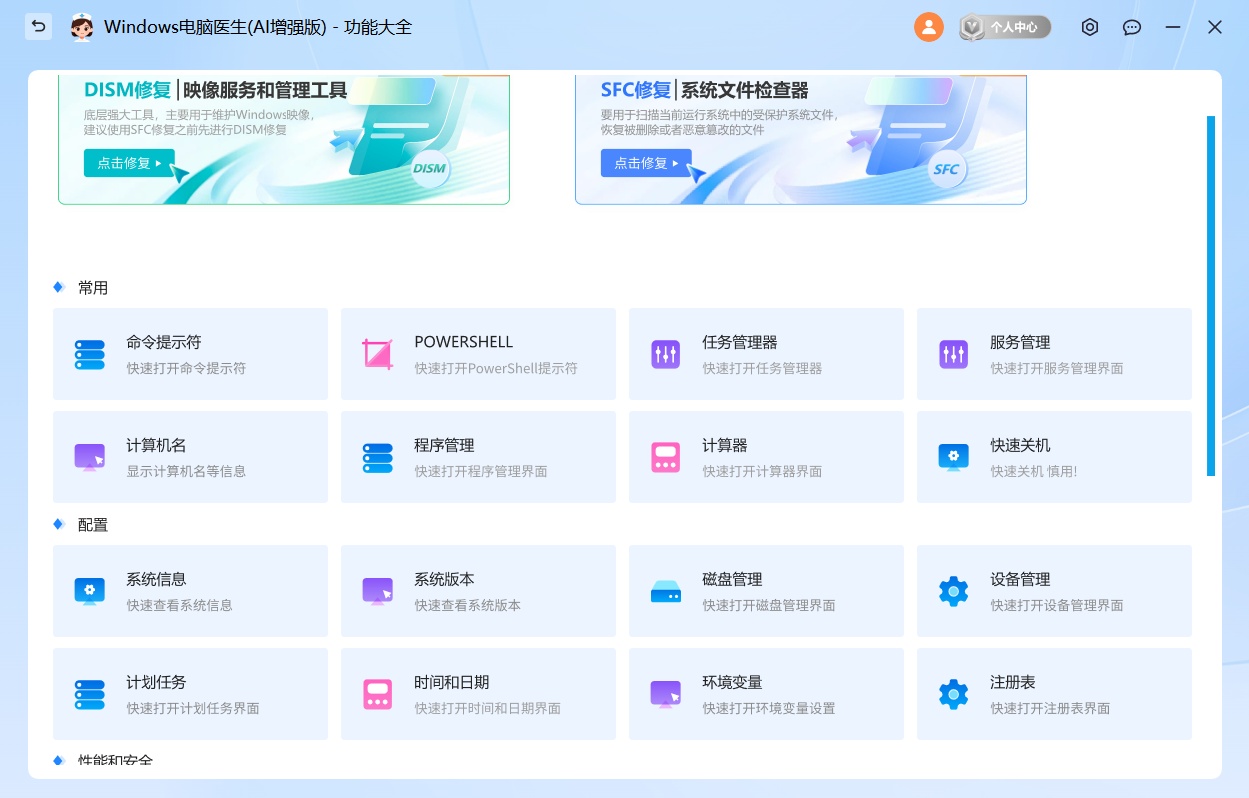Open the feedback chat bubble icon
The width and height of the screenshot is (1249, 798).
pyautogui.click(x=1132, y=27)
